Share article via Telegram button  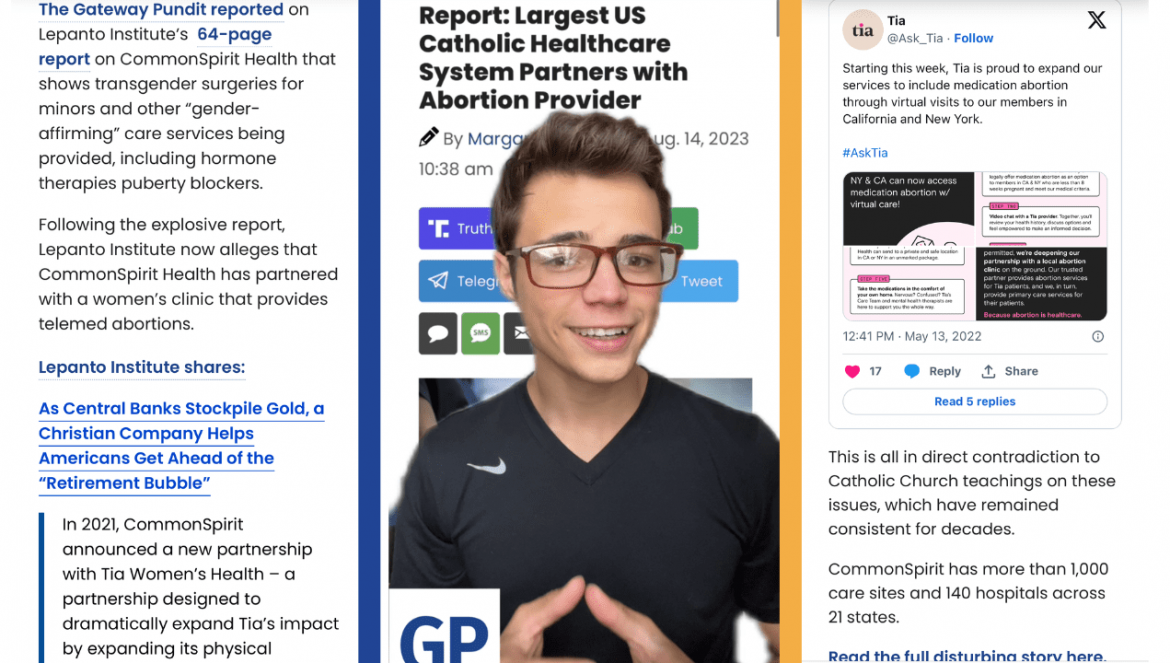click(461, 281)
